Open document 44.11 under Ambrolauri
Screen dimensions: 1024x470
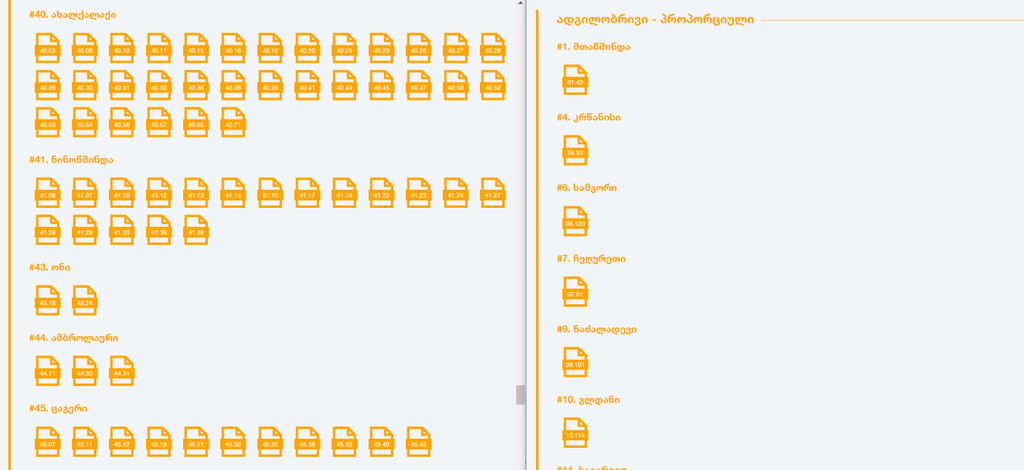pyautogui.click(x=48, y=371)
